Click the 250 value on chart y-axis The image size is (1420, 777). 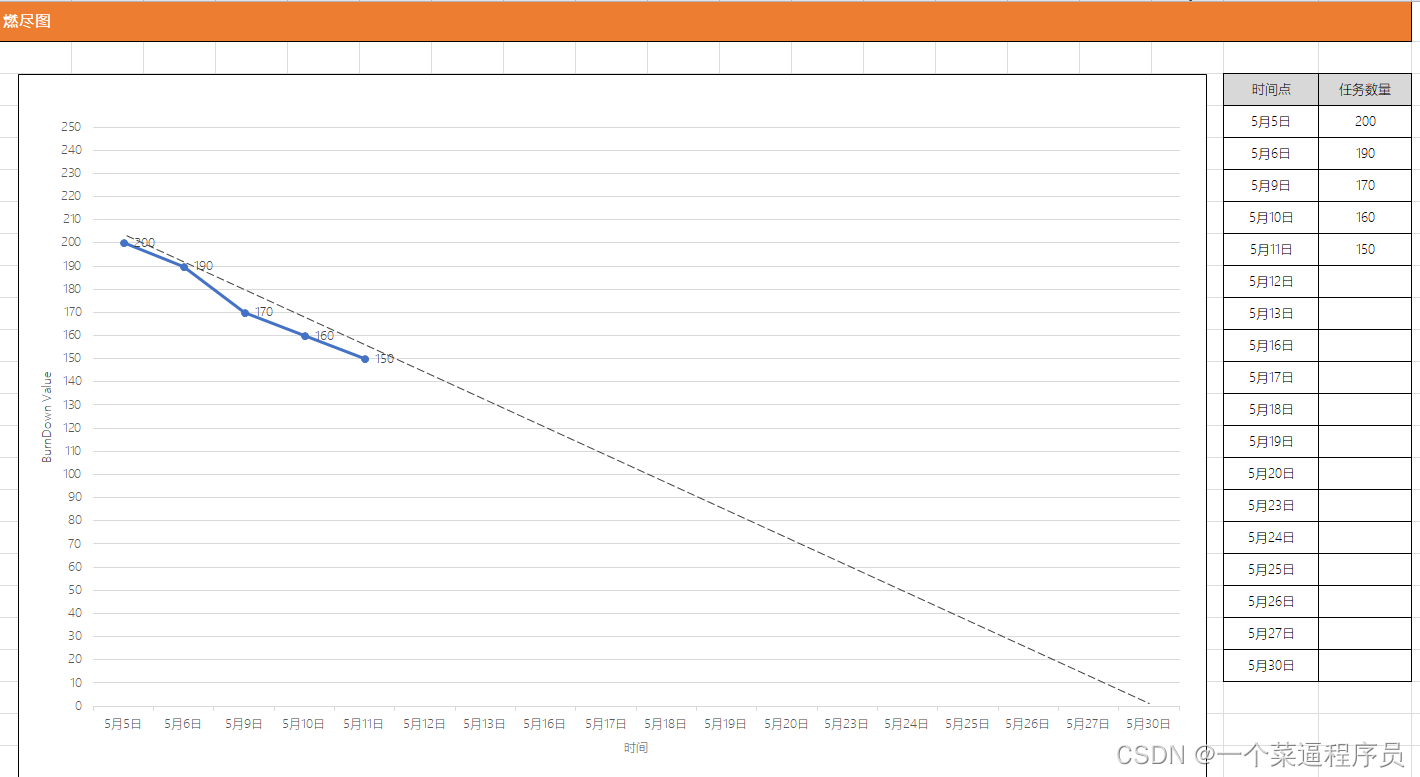pyautogui.click(x=71, y=127)
